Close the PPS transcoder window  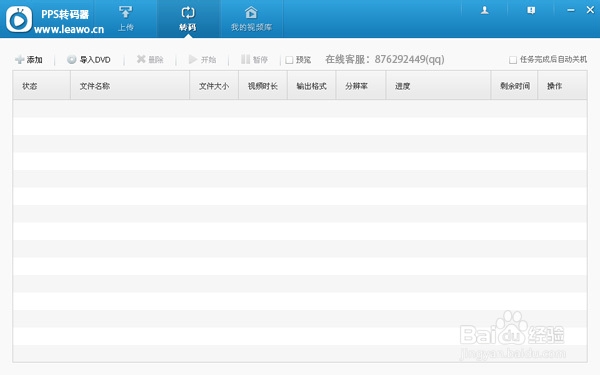[x=590, y=10]
